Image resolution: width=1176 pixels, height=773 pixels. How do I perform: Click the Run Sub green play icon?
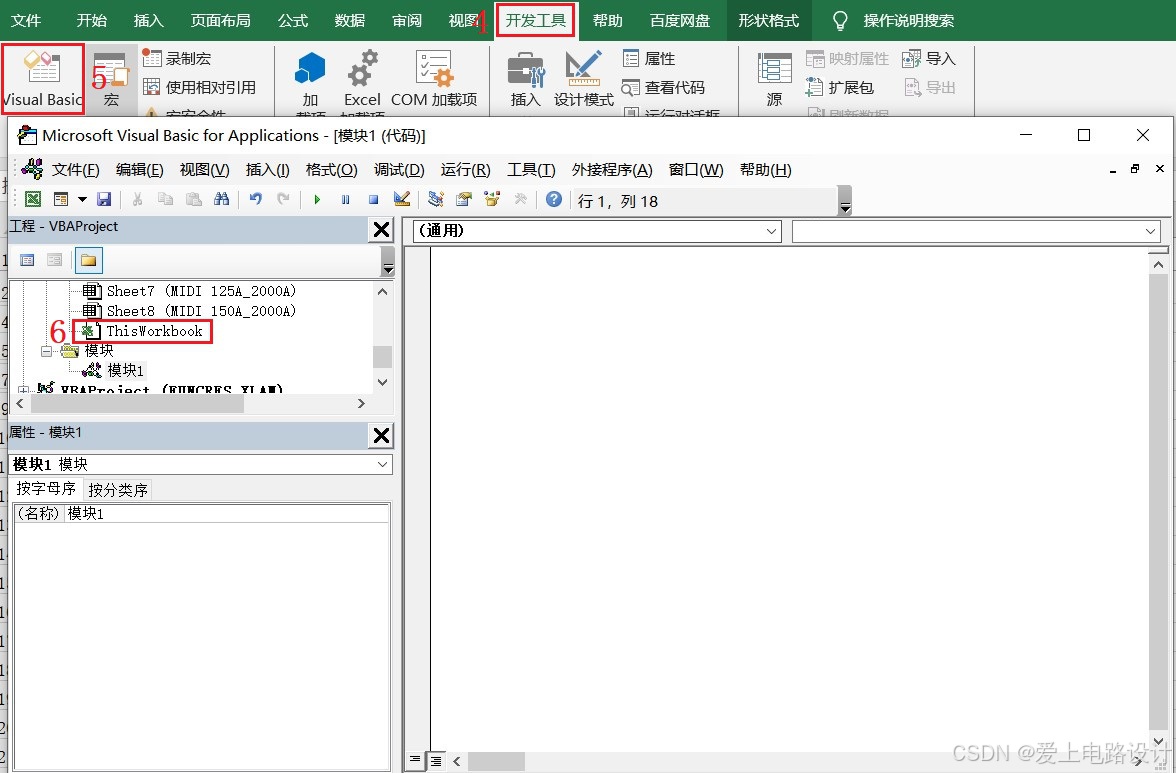click(317, 199)
